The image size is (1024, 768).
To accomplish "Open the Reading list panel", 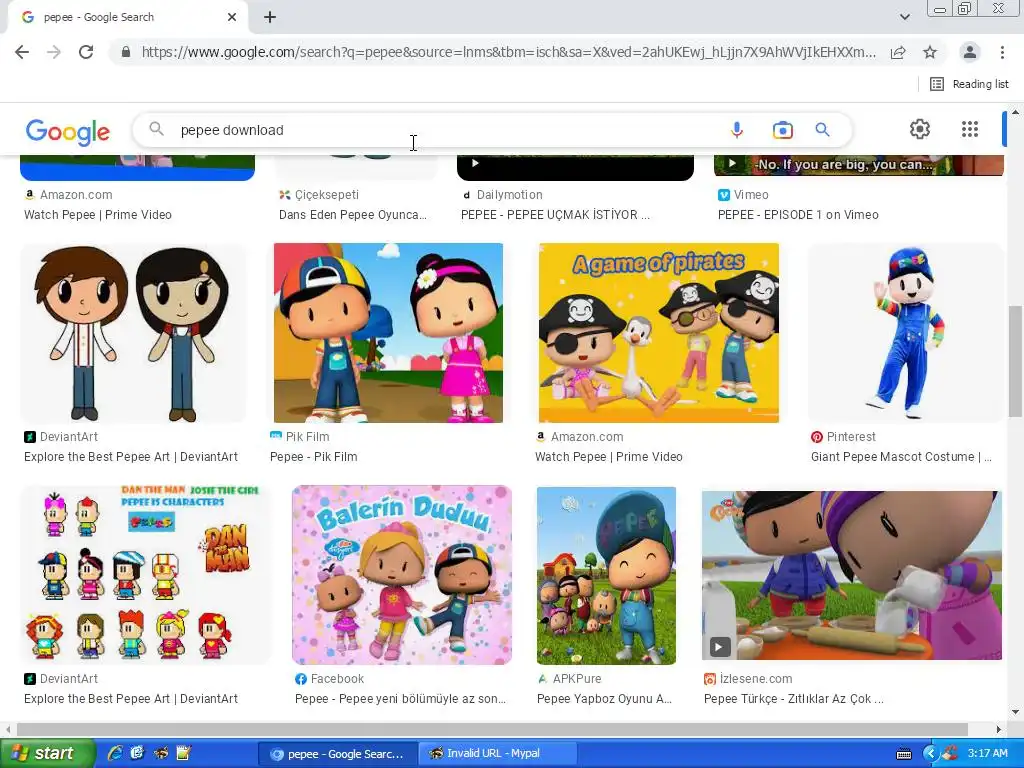I will [969, 84].
